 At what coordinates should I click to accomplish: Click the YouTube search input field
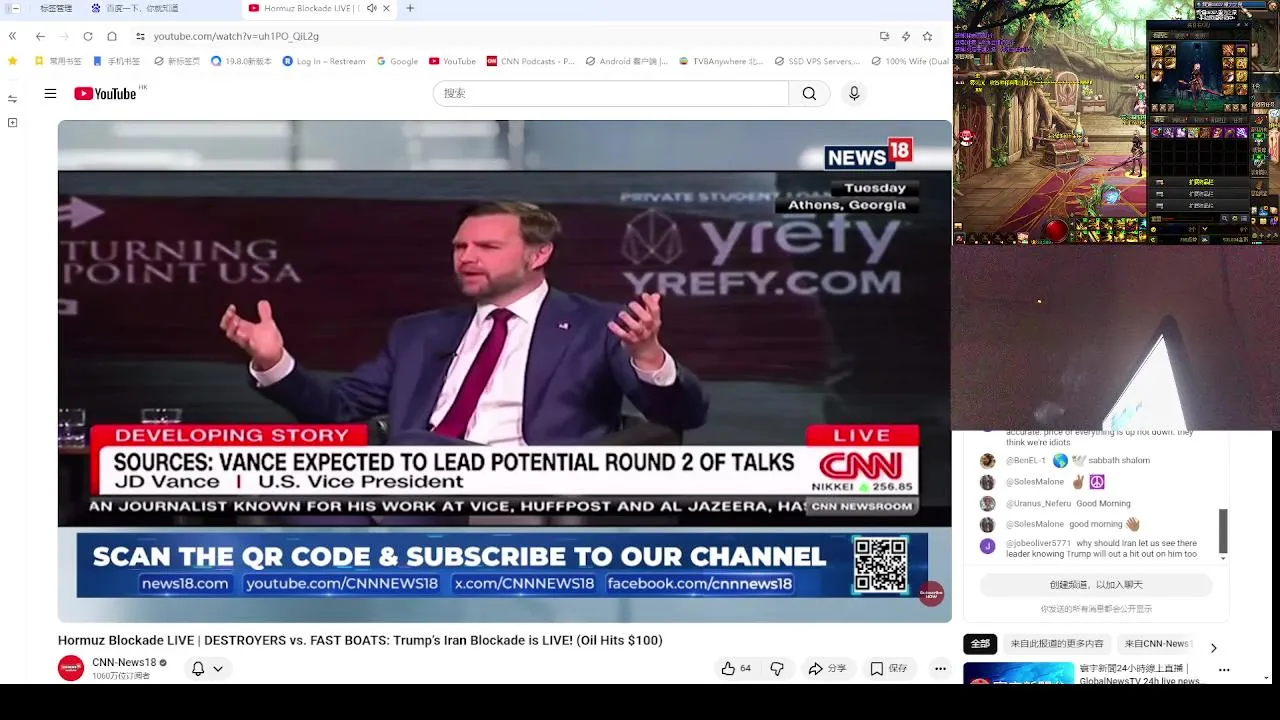610,93
